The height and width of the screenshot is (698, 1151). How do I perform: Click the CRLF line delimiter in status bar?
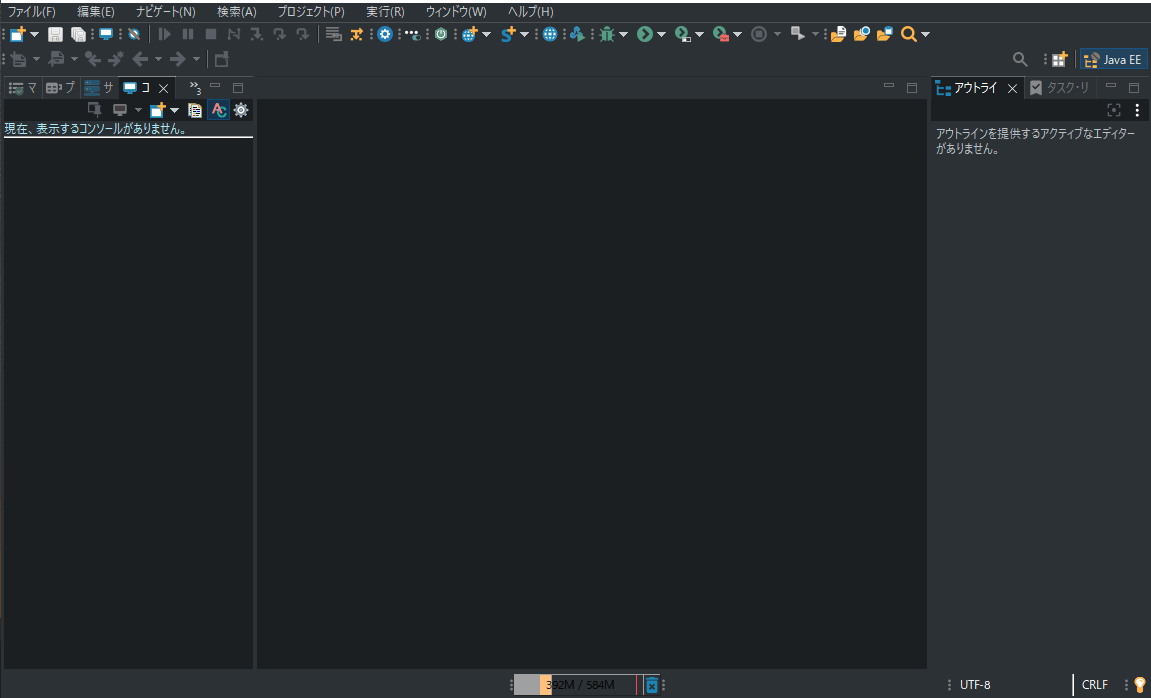coord(1094,685)
